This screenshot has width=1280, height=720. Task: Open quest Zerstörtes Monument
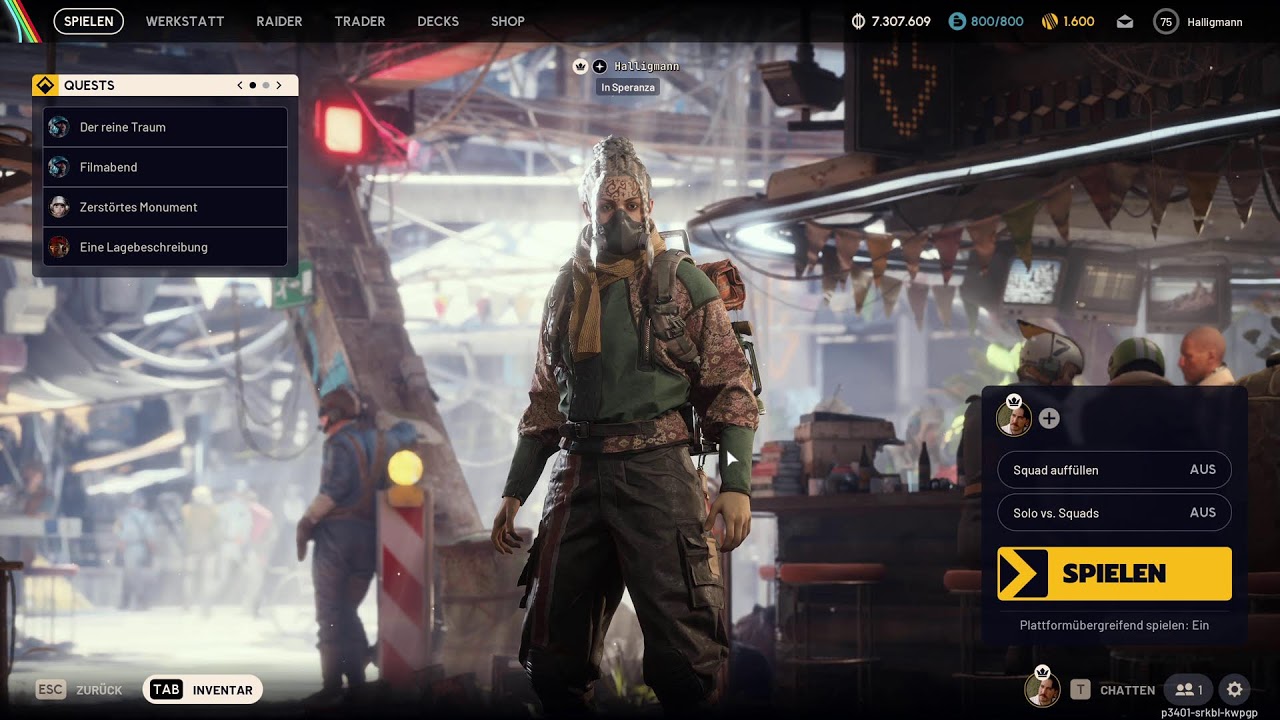pos(166,207)
